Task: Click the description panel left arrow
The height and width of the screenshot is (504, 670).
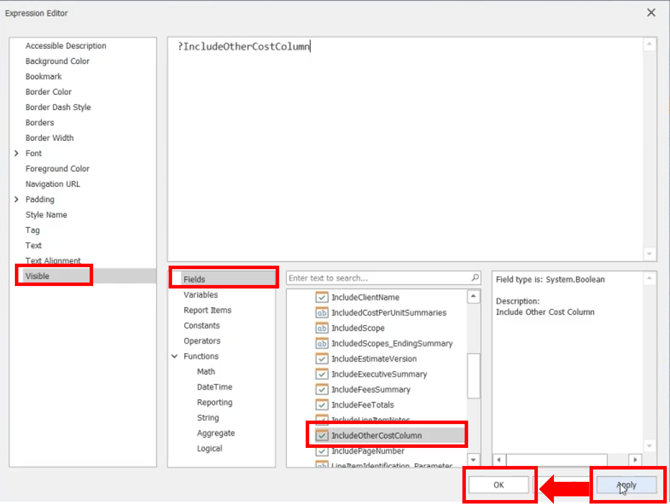Action: [x=499, y=460]
